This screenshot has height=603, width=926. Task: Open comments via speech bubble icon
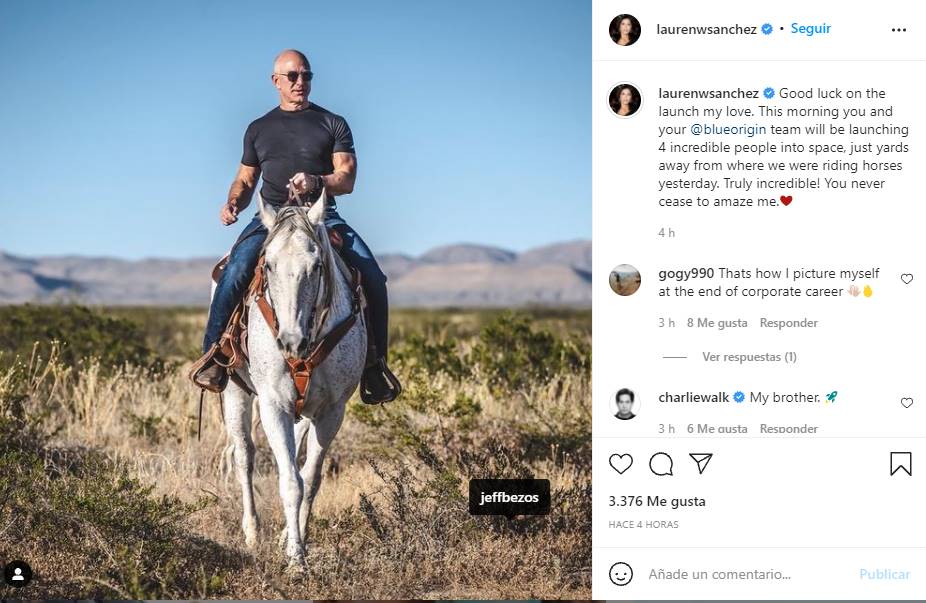pyautogui.click(x=661, y=464)
